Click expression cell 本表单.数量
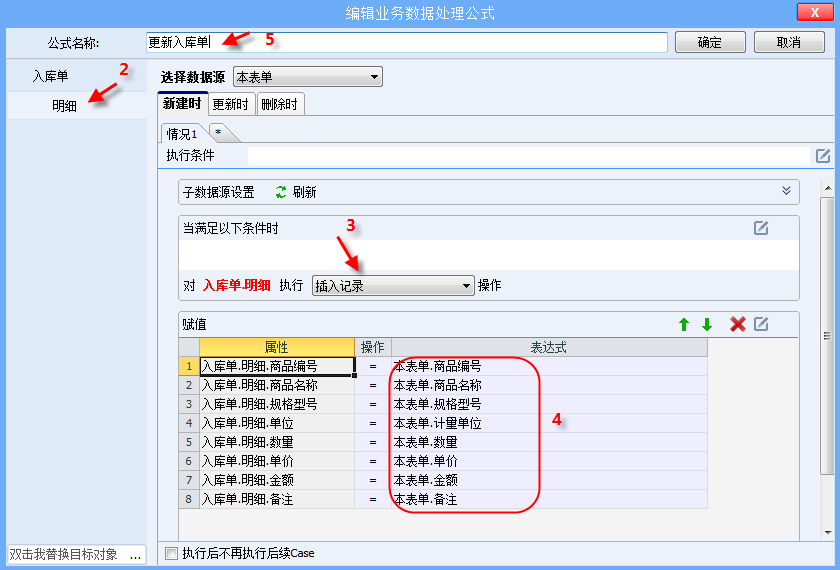The image size is (840, 570). click(x=549, y=442)
